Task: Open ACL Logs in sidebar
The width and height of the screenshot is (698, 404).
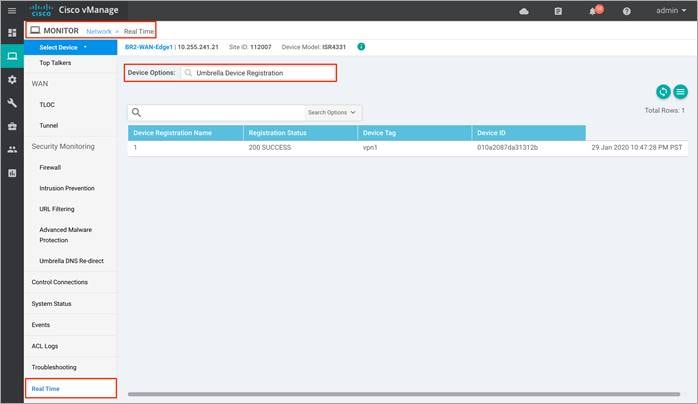Action: tap(45, 346)
